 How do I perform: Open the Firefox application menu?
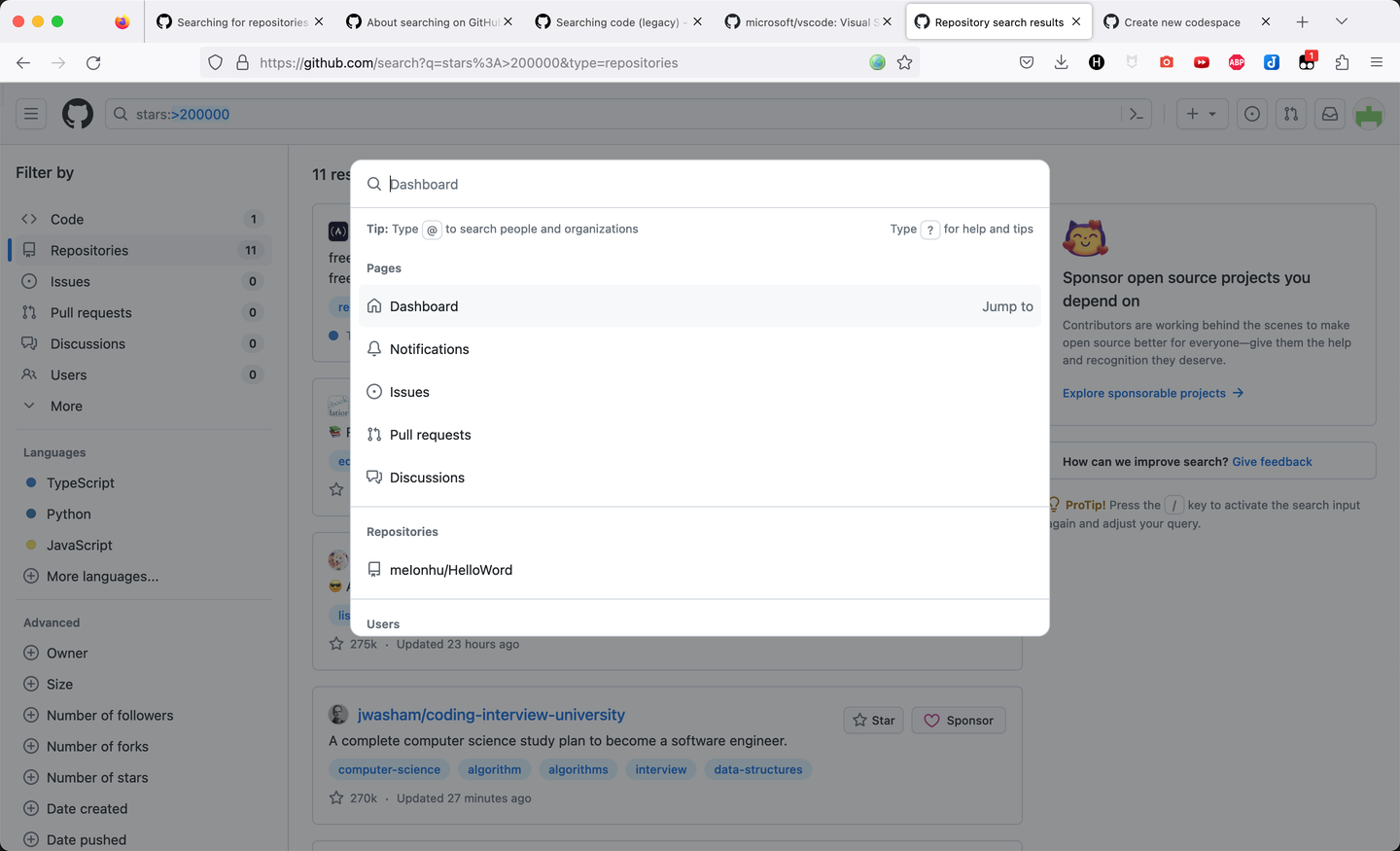1377,62
